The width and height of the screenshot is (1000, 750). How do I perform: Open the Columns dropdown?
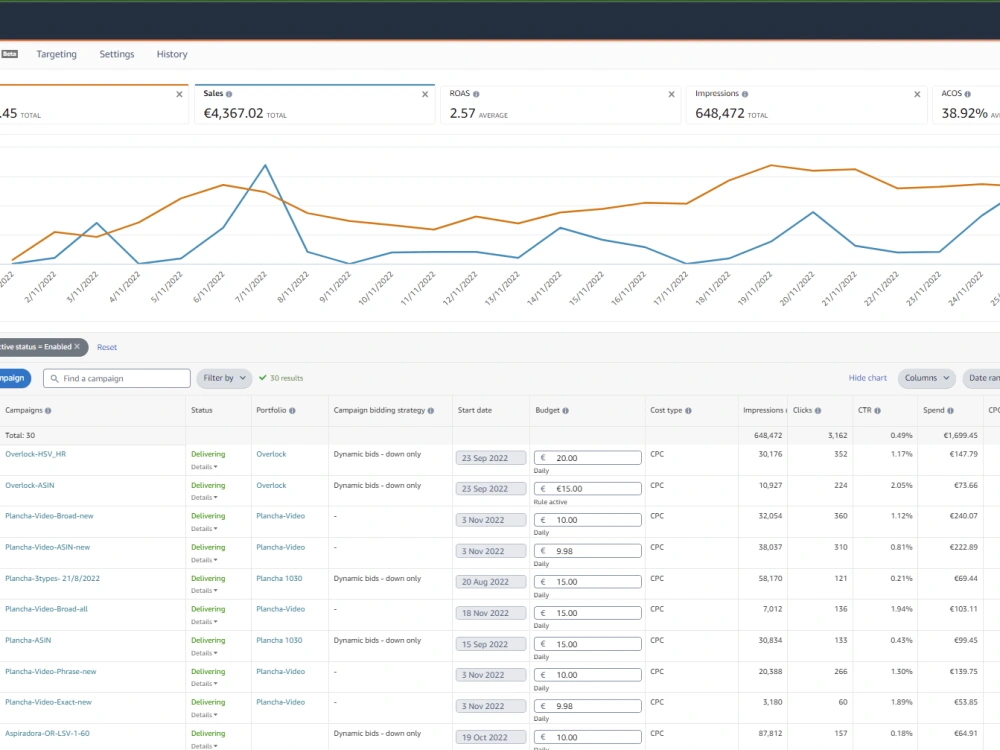click(x=927, y=378)
